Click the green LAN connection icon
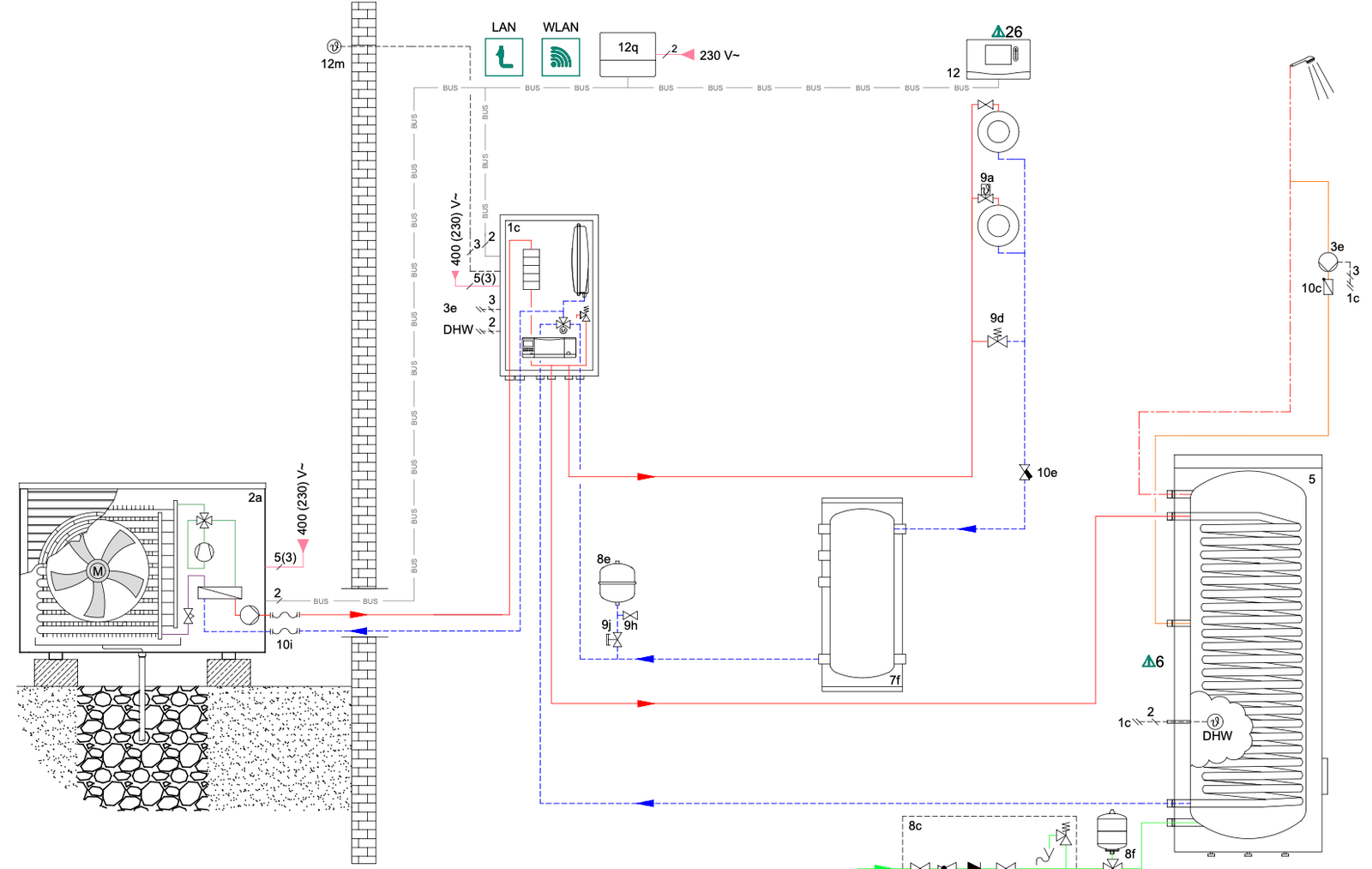 click(x=504, y=57)
